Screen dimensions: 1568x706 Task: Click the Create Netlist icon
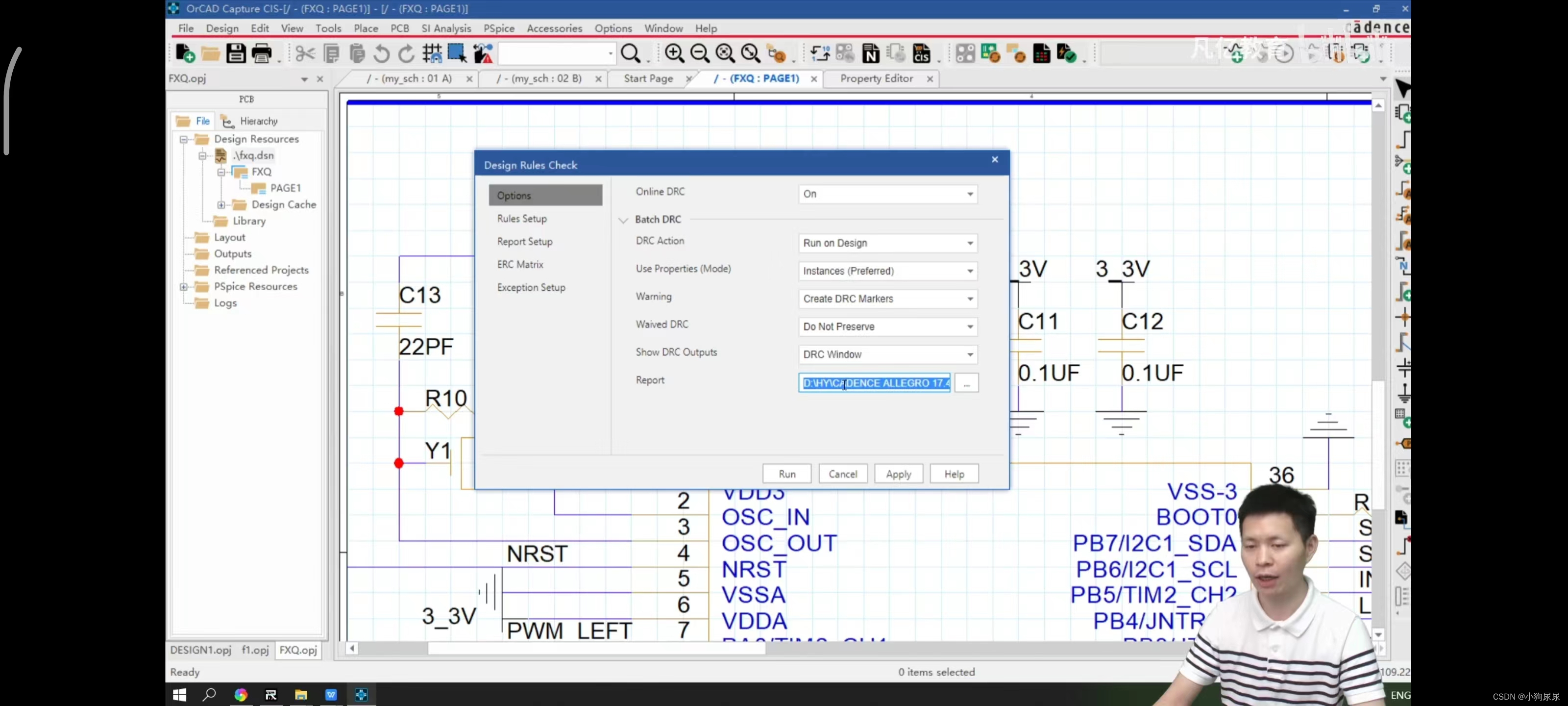pos(871,53)
